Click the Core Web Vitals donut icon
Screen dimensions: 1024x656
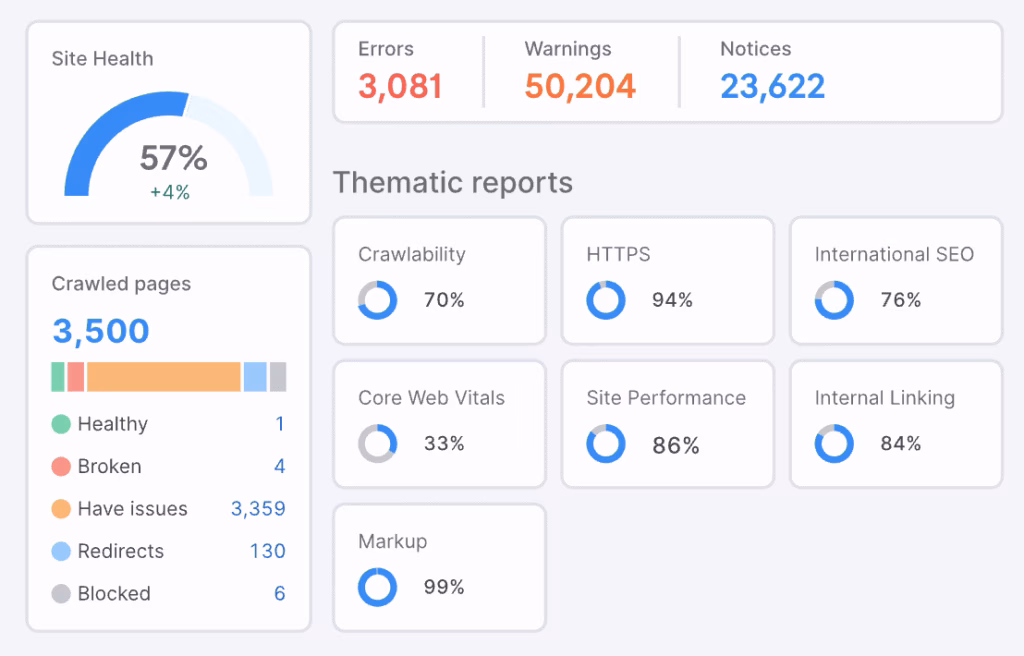[378, 444]
